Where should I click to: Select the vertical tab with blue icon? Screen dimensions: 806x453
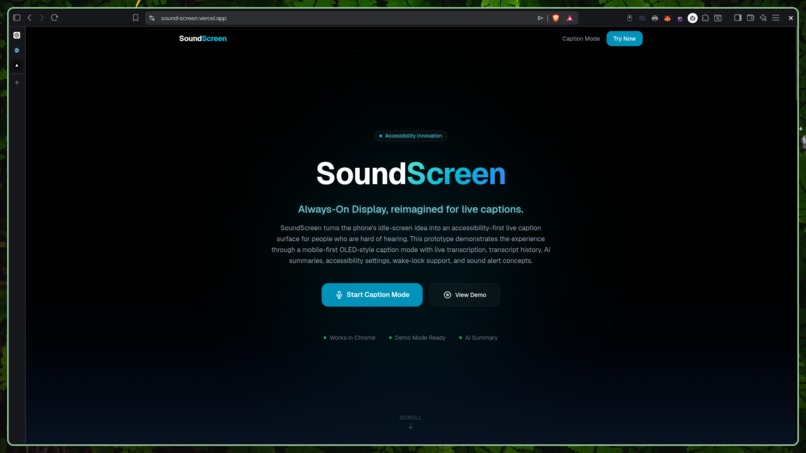16,50
